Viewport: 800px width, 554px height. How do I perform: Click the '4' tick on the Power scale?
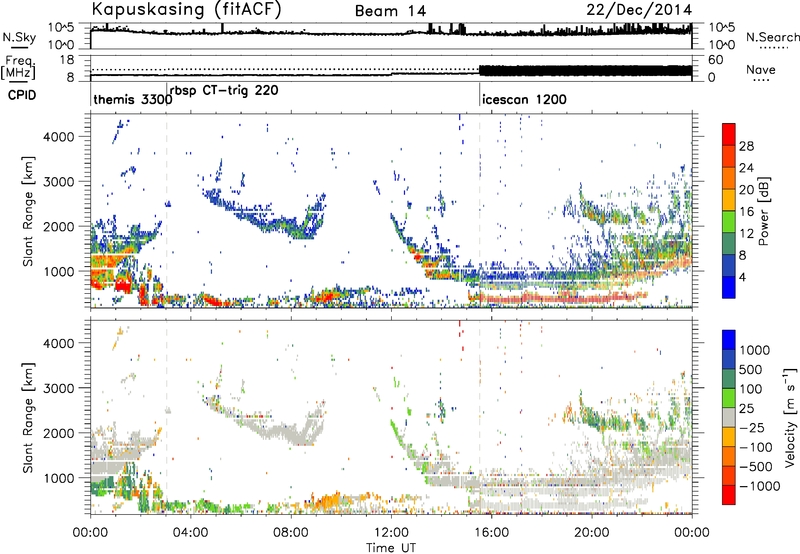click(x=743, y=277)
